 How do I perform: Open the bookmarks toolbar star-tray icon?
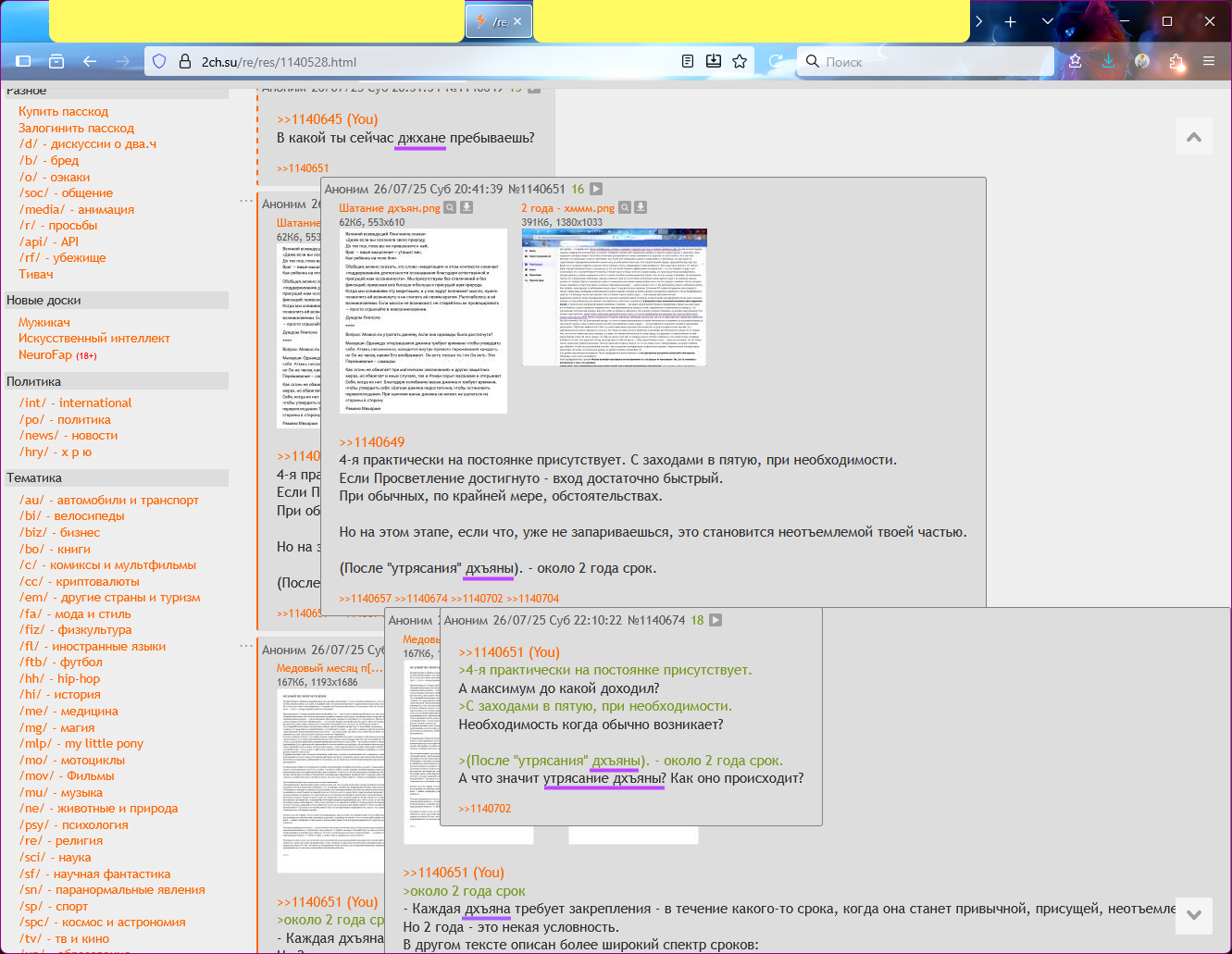click(1075, 61)
